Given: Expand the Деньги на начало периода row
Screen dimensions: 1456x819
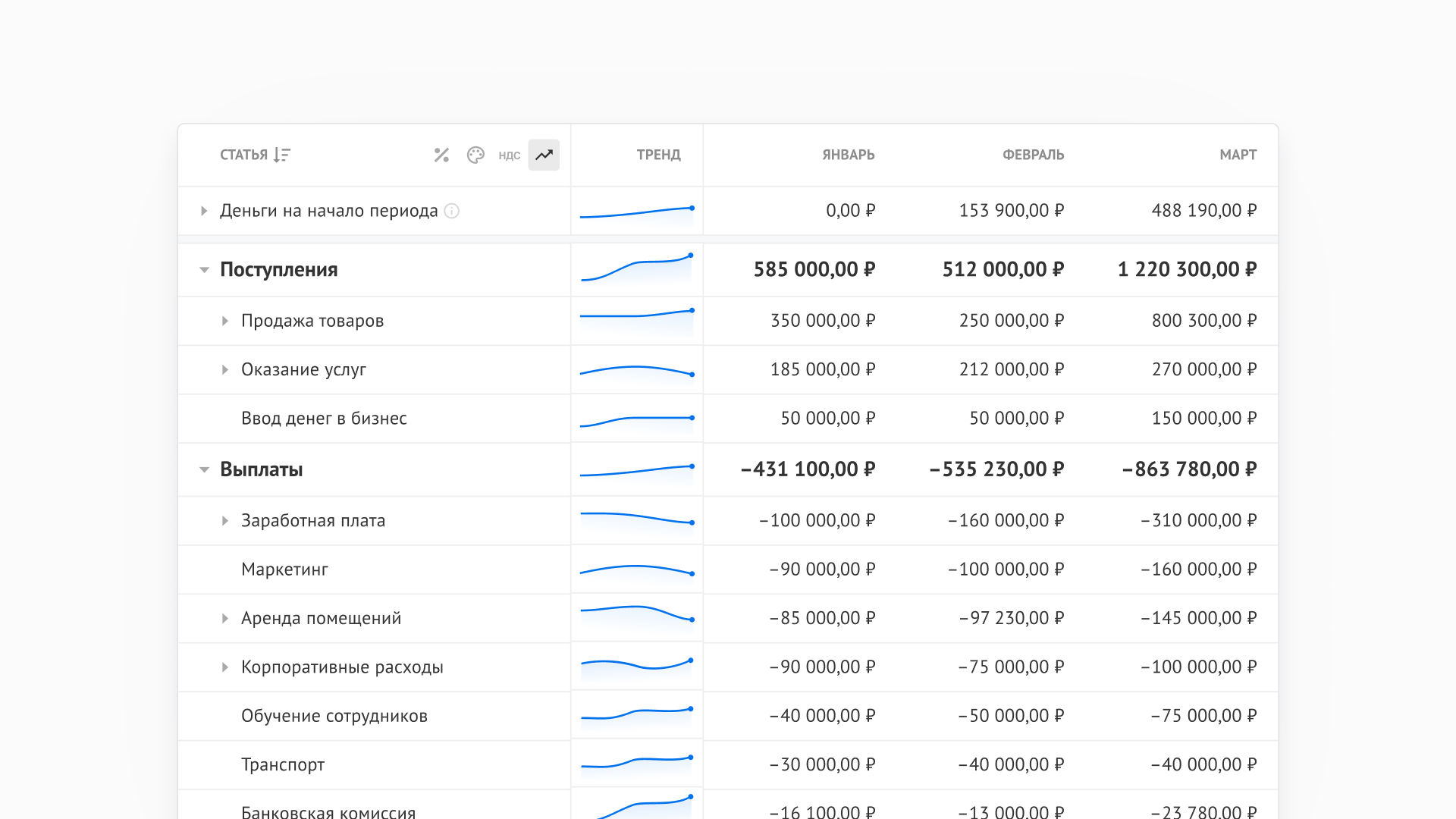Looking at the screenshot, I should click(203, 211).
